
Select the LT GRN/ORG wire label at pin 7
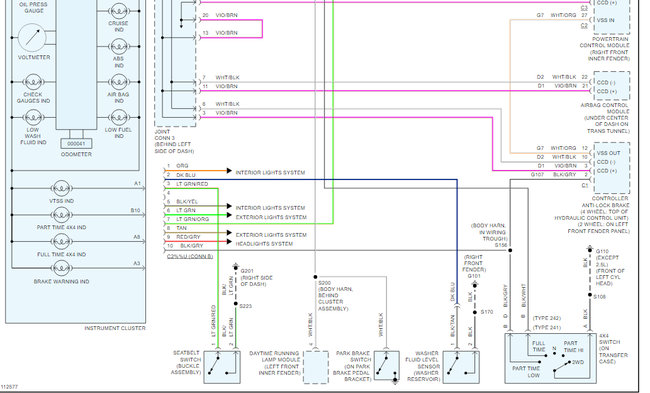[193, 219]
